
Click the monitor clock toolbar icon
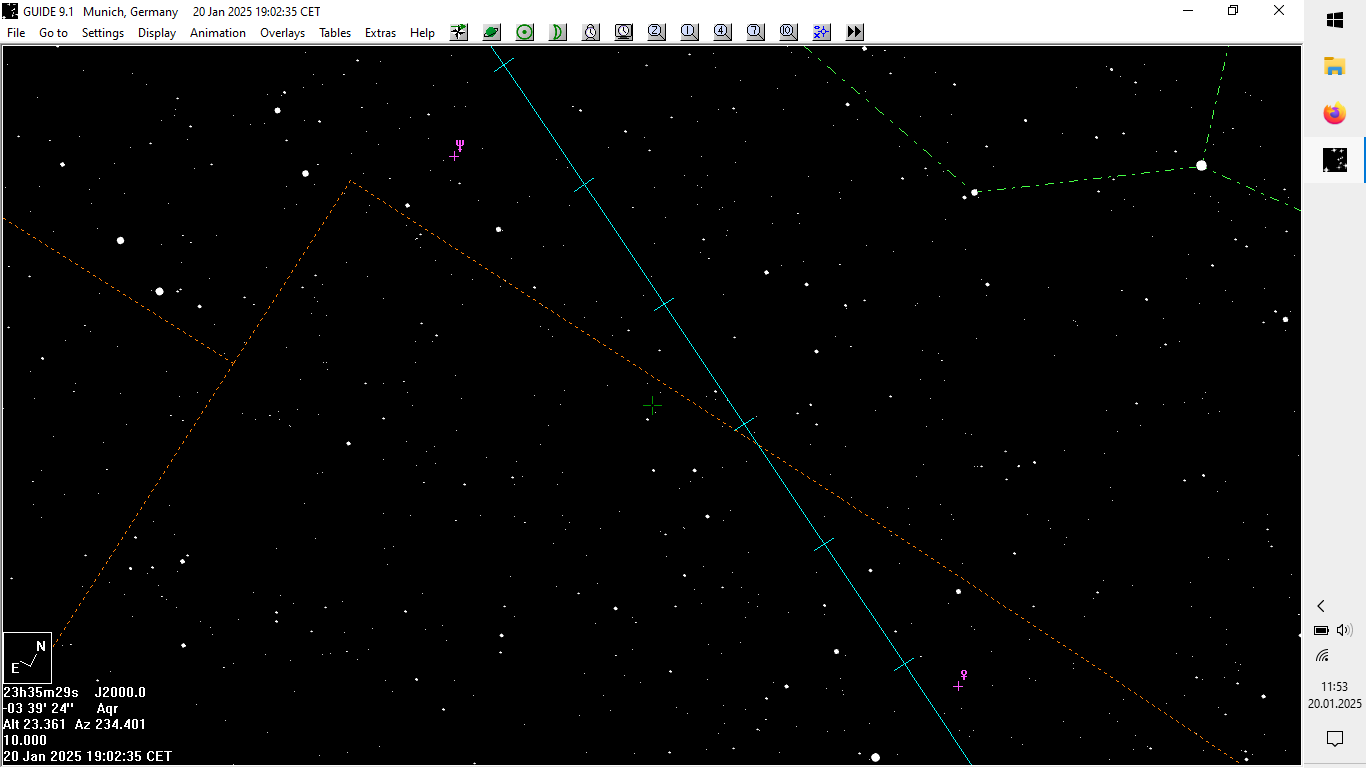[623, 32]
